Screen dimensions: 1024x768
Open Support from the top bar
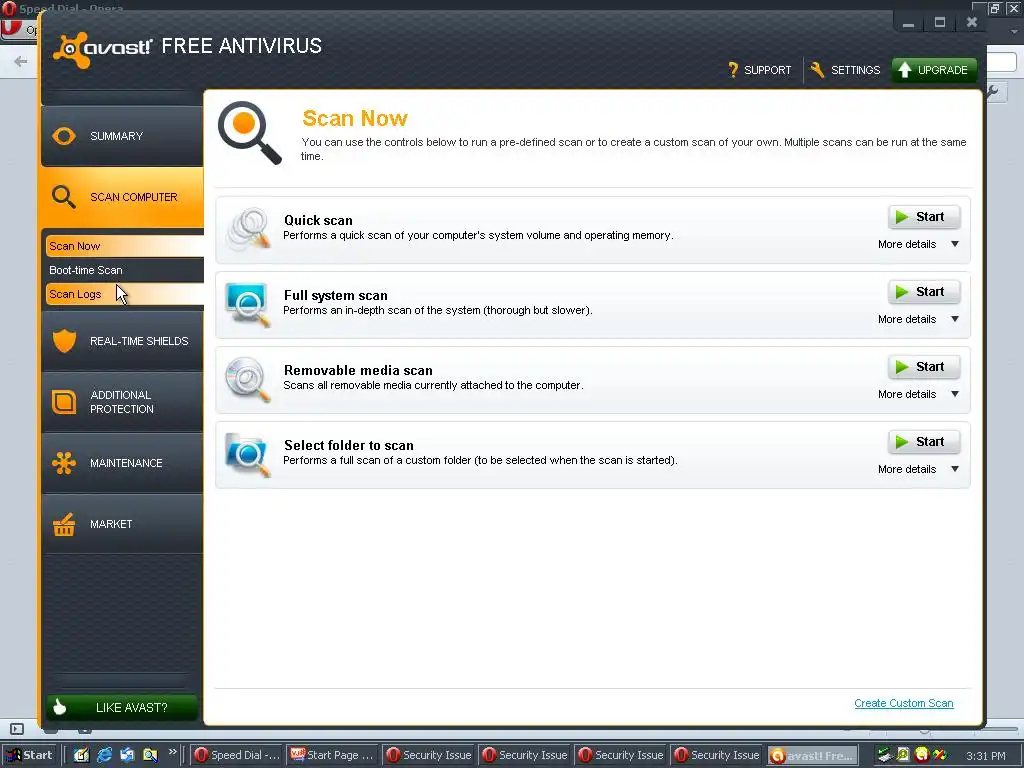point(760,70)
